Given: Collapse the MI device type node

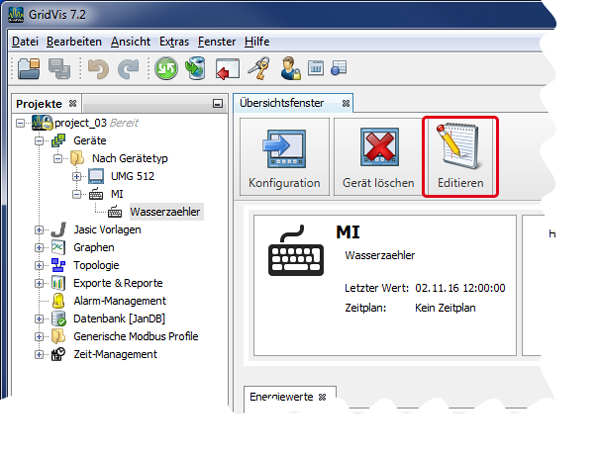Looking at the screenshot, I should tap(77, 194).
